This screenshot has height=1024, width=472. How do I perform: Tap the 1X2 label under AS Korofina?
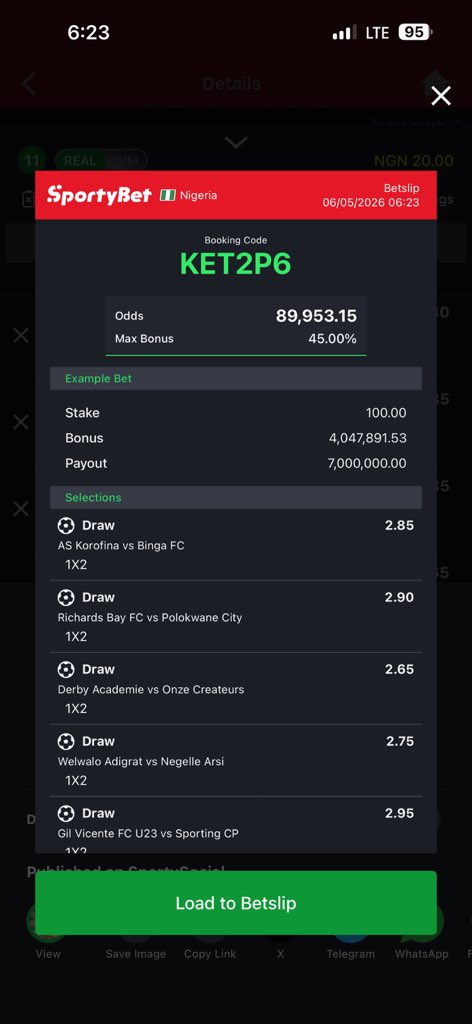click(76, 565)
